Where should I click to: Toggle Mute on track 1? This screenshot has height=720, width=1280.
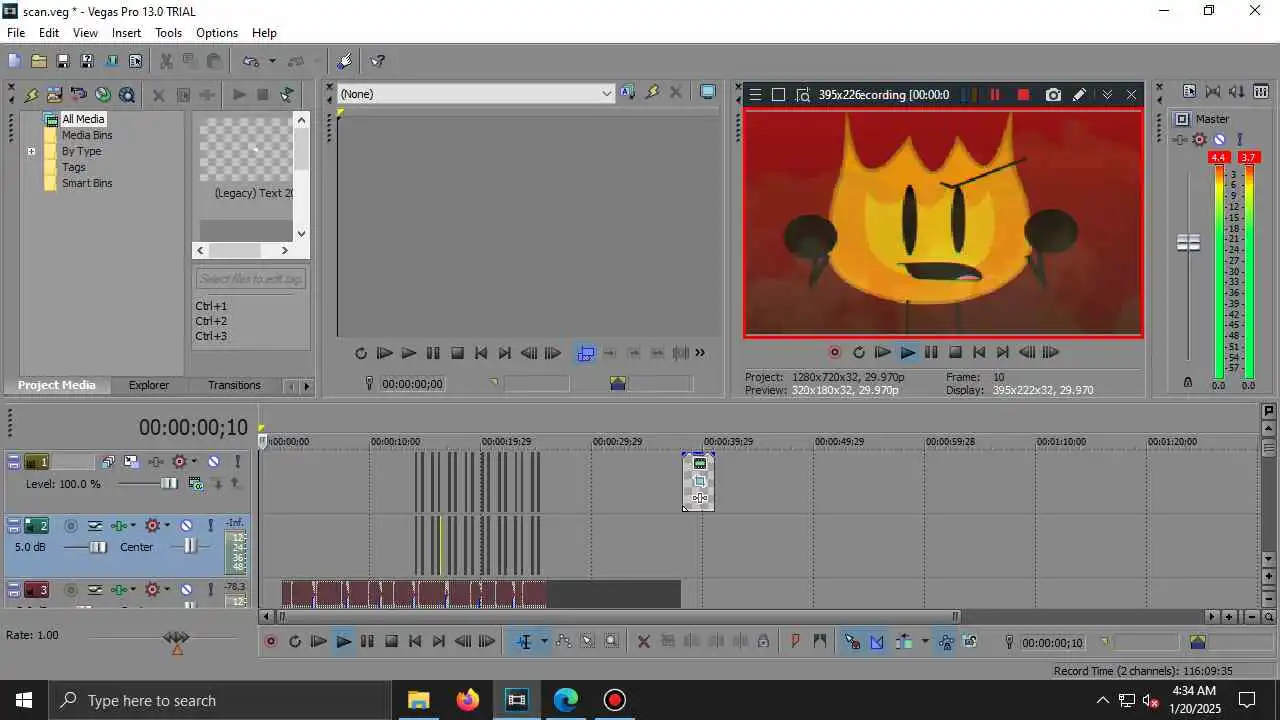(213, 462)
